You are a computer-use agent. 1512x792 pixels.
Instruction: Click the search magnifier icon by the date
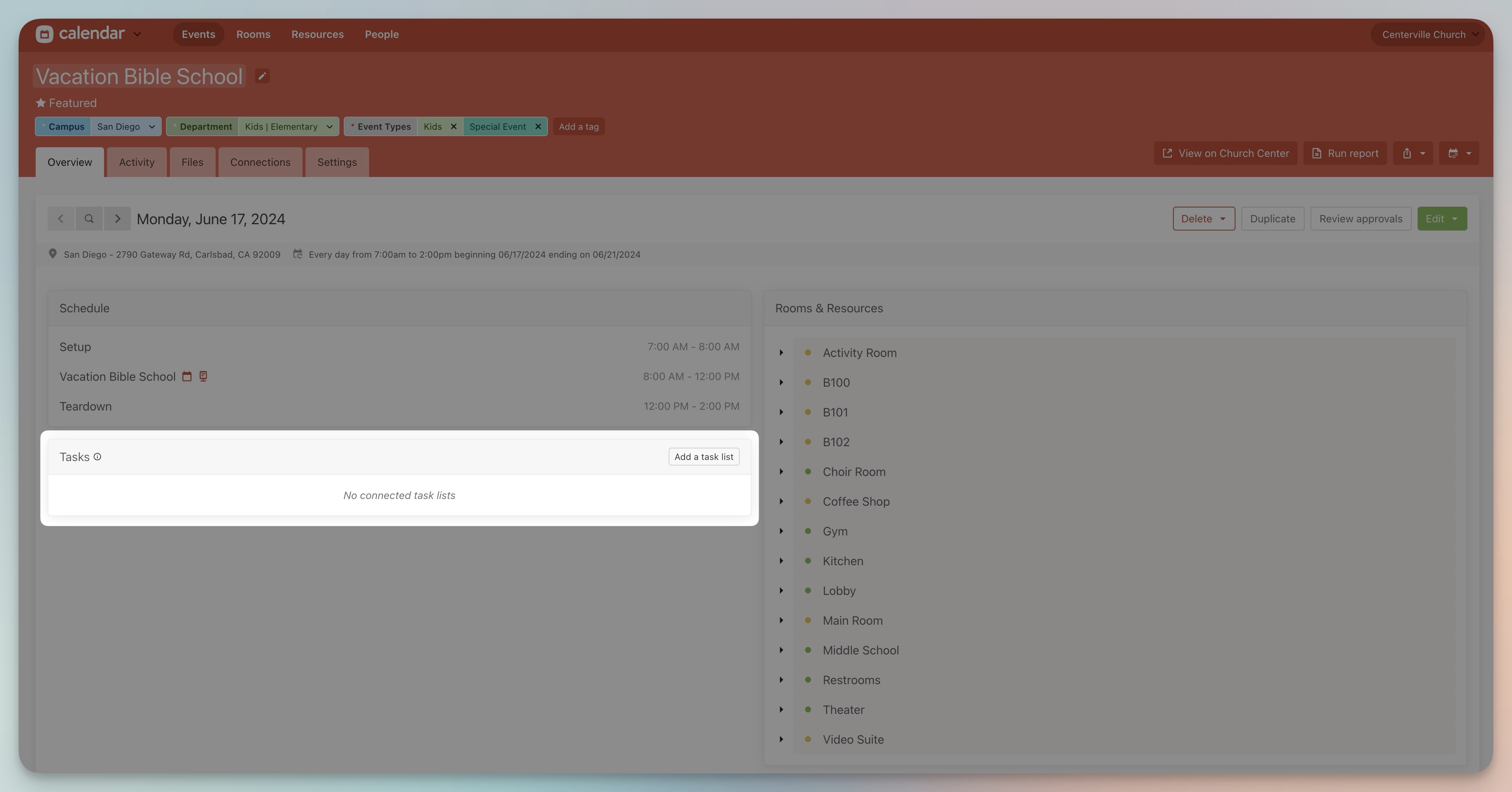(88, 218)
